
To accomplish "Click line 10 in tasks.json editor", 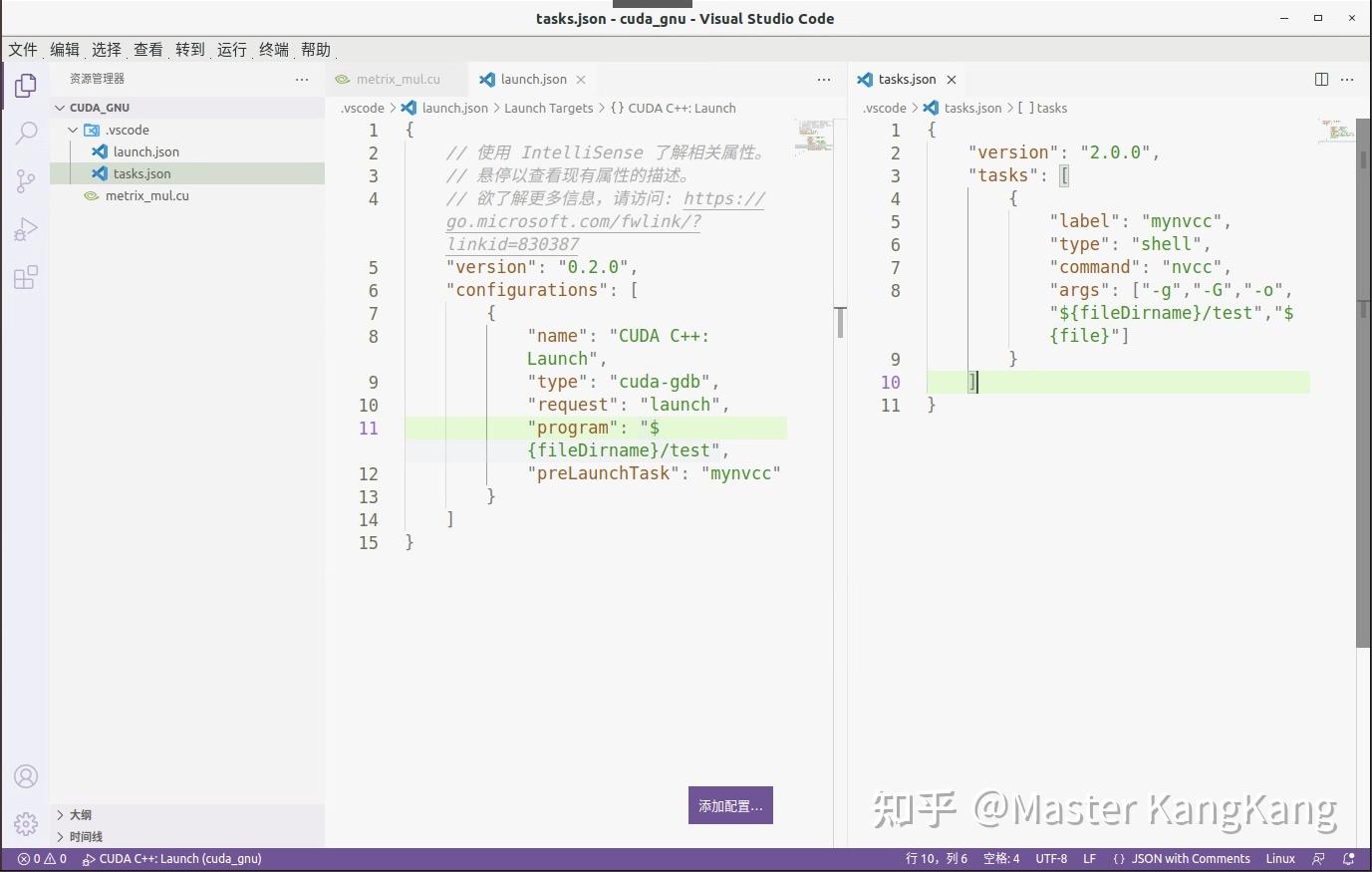I will pos(1118,382).
